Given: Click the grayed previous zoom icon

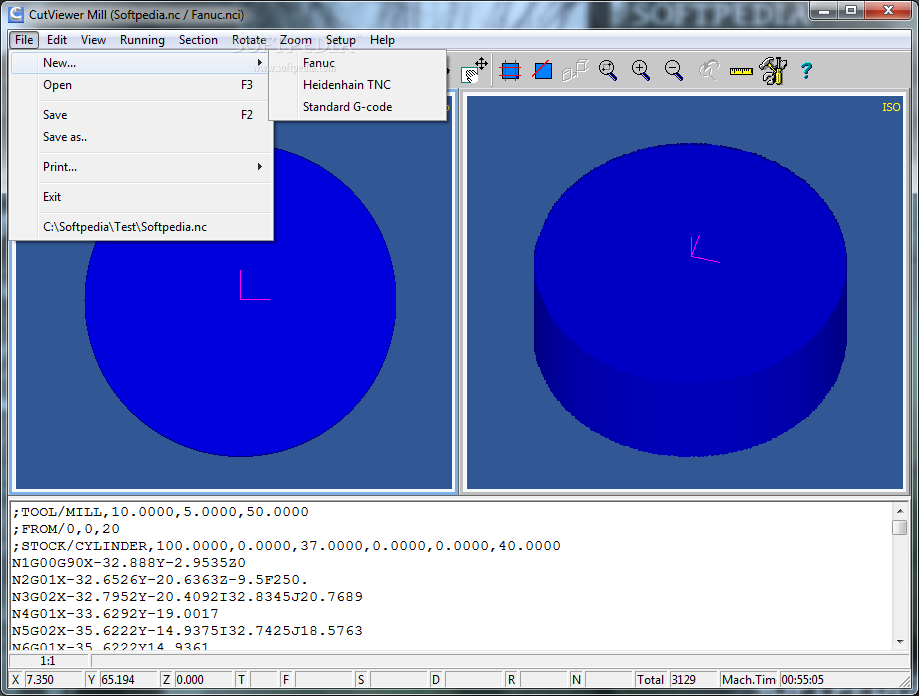Looking at the screenshot, I should (x=709, y=70).
